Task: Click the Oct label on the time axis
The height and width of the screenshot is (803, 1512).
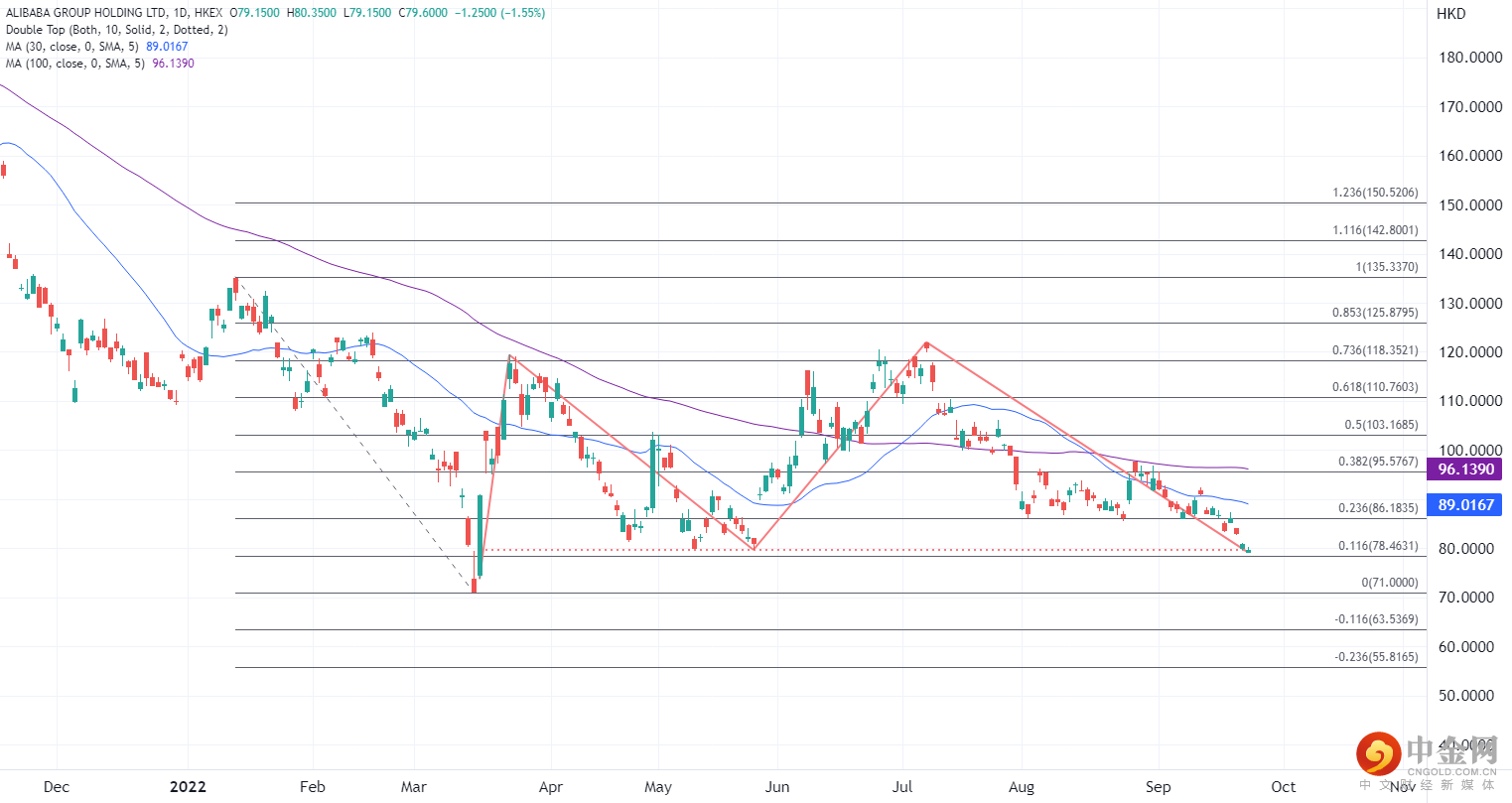Action: point(1284,787)
